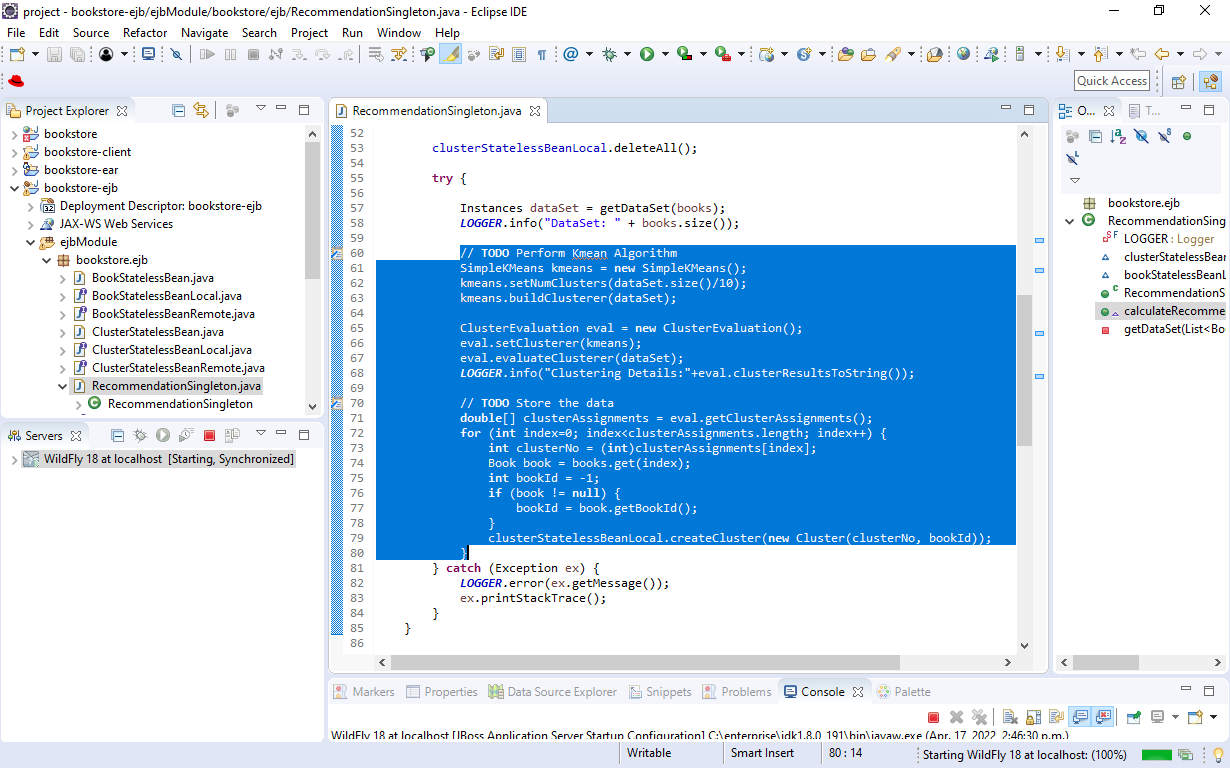Click the Open Console monitor toolbar icon

[x=148, y=54]
